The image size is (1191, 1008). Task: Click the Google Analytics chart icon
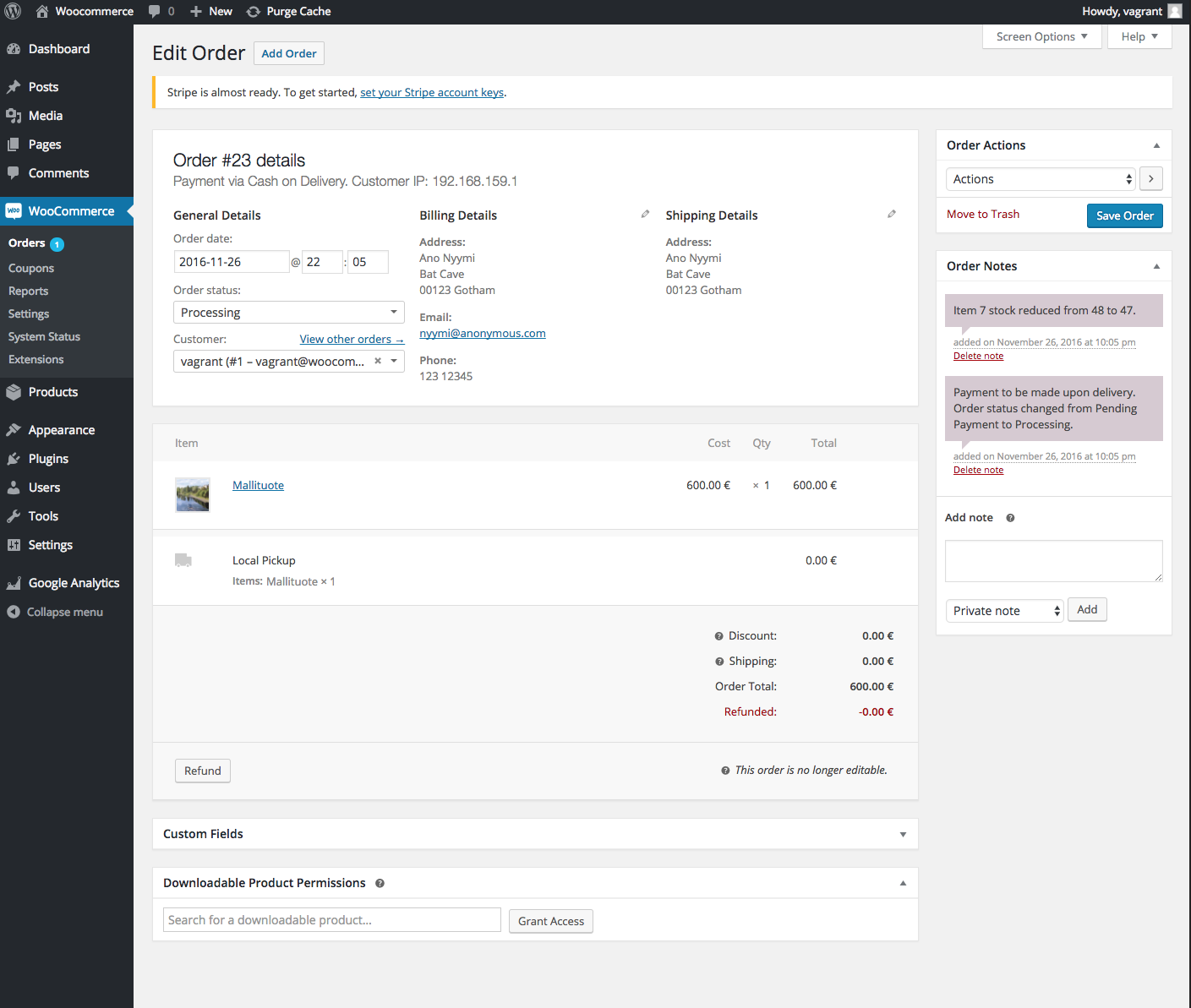(14, 583)
